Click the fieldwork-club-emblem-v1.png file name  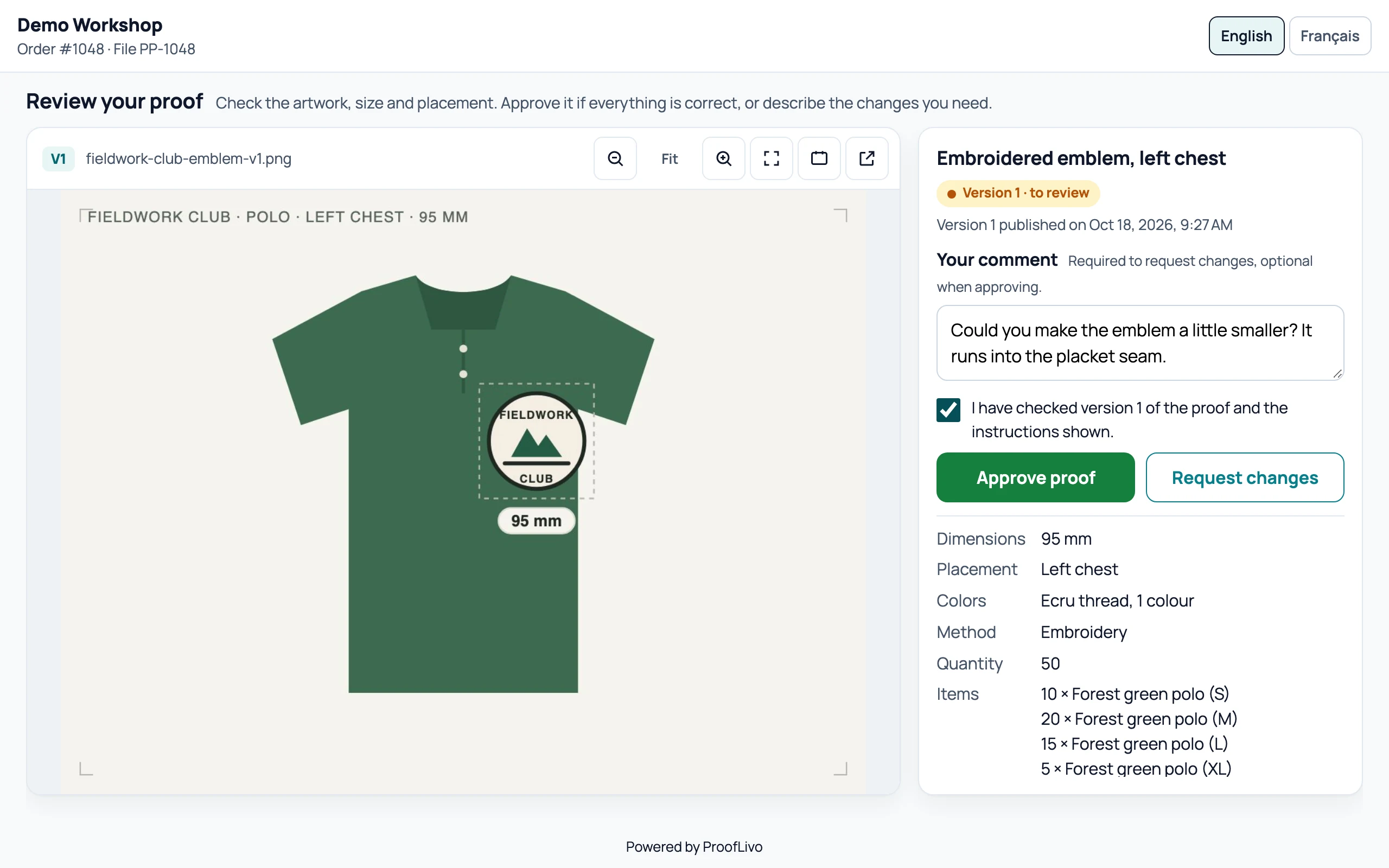[x=188, y=158]
